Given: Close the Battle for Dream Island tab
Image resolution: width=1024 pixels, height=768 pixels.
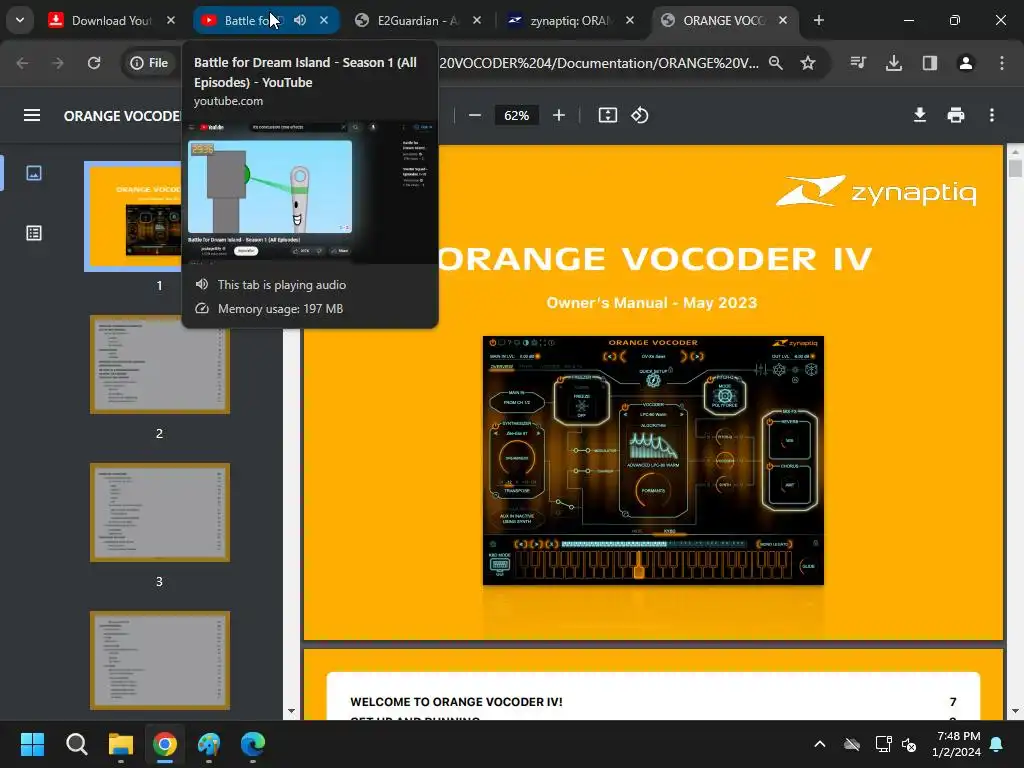Looking at the screenshot, I should [x=324, y=20].
